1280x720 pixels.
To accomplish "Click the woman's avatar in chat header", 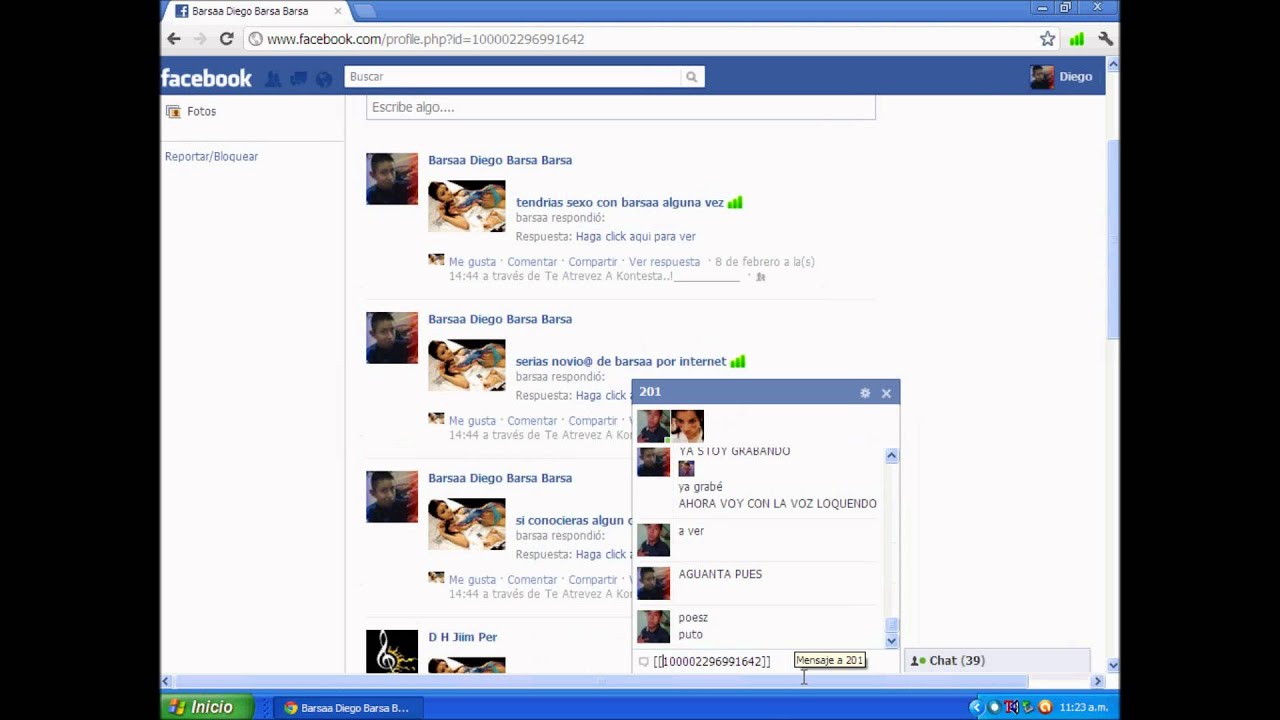I will tap(687, 426).
